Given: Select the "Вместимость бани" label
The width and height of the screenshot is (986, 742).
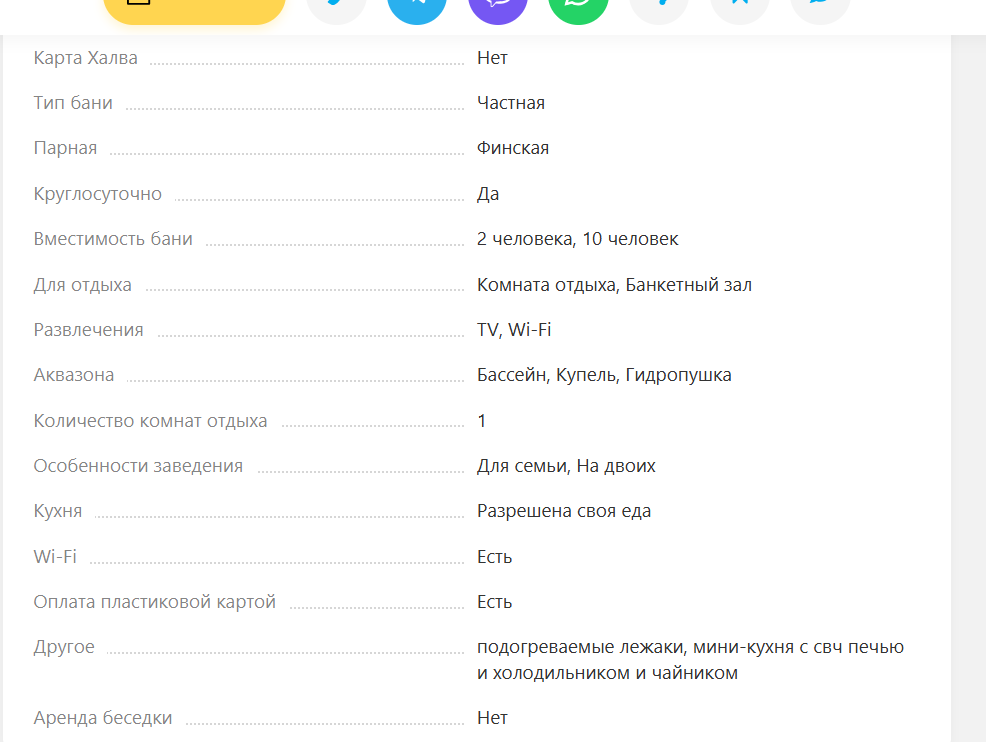Looking at the screenshot, I should [x=113, y=239].
